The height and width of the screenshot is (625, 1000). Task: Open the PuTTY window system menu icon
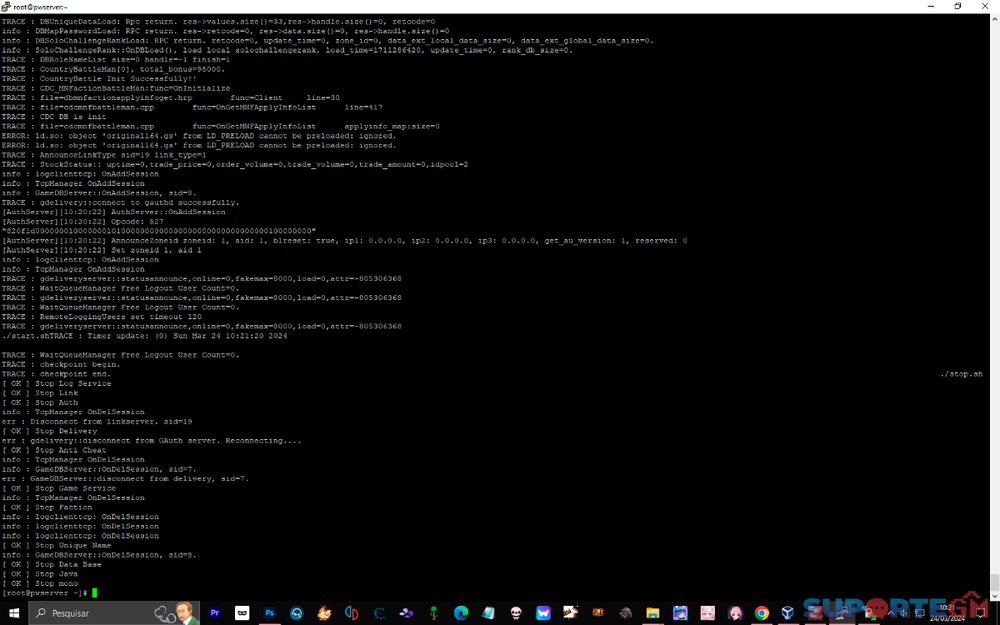[x=7, y=6]
